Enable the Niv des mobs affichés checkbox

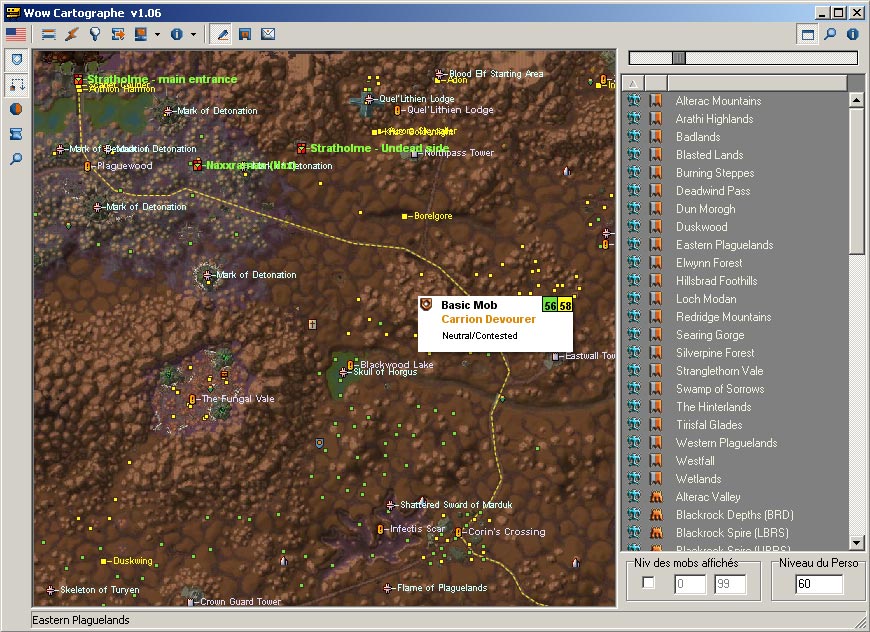[x=648, y=583]
